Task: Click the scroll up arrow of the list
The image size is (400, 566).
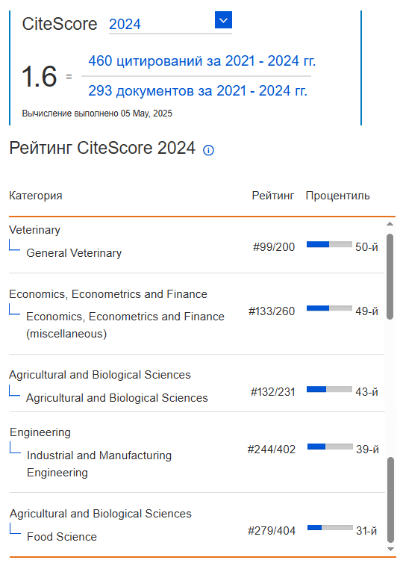Action: [390, 224]
